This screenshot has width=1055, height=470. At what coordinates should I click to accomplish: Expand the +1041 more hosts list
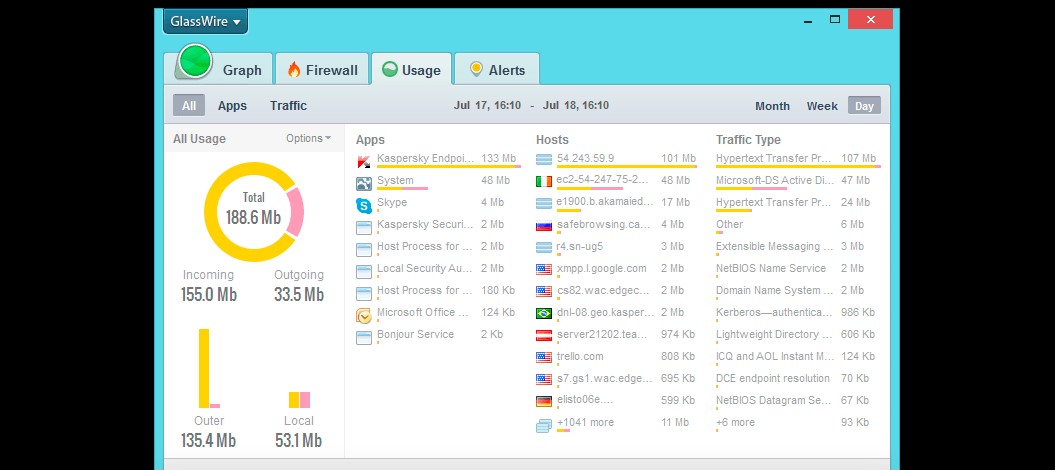(585, 423)
